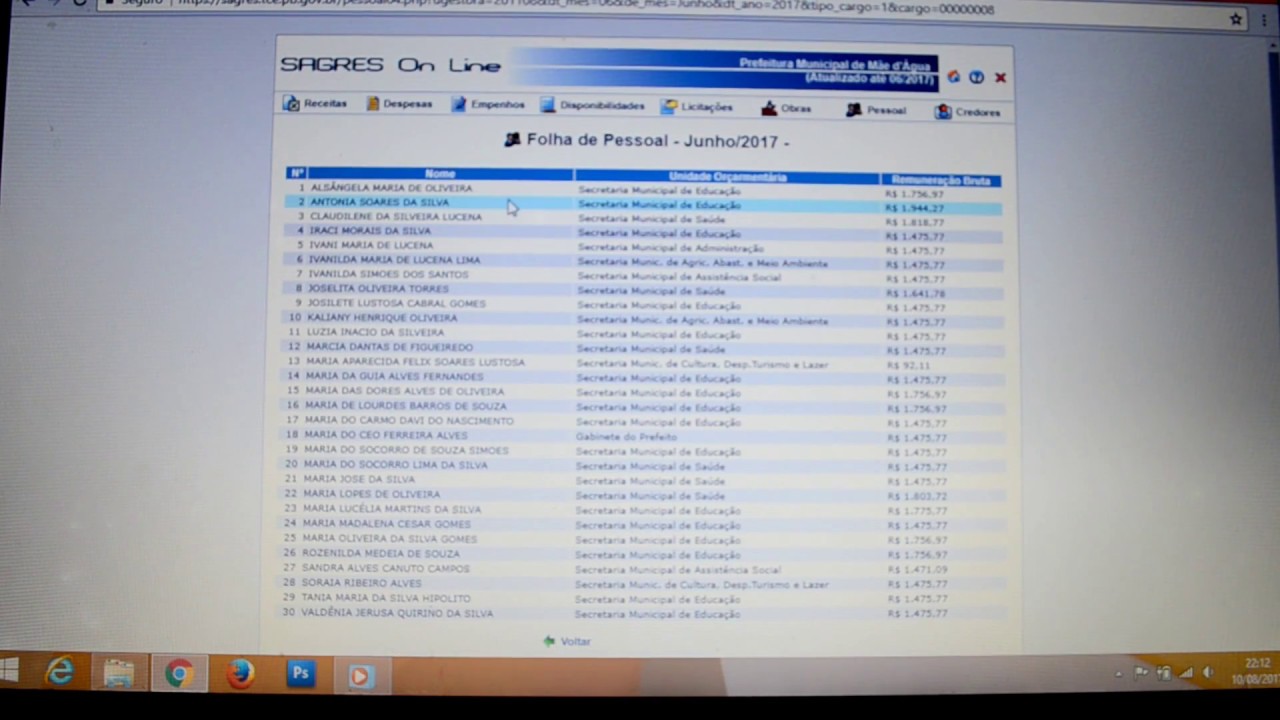1280x720 pixels.
Task: Select row JOSELITA OLIVEIRA TORRES
Action: coord(643,291)
